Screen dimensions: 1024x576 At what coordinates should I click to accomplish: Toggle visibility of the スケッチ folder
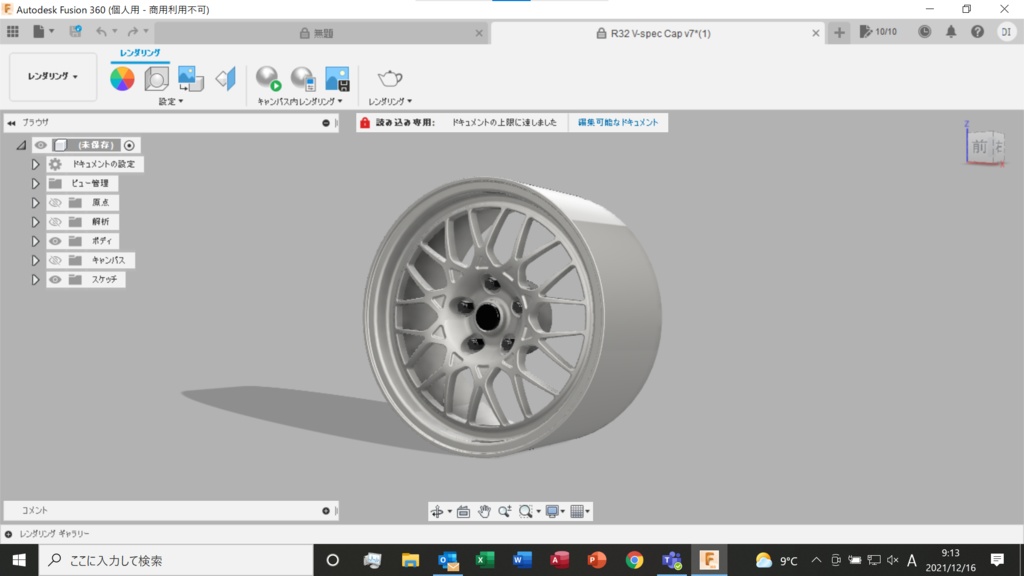coord(56,280)
